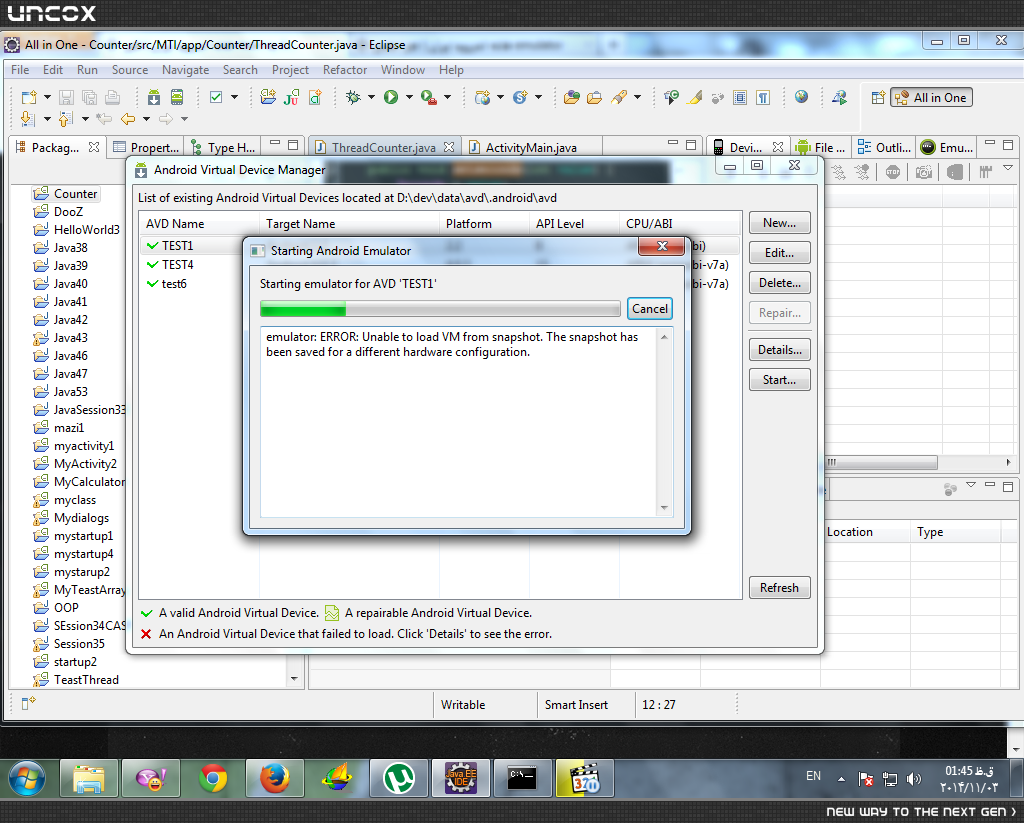Toggle the Mark Occurrences highlighter icon
The width and height of the screenshot is (1024, 823).
tap(695, 97)
